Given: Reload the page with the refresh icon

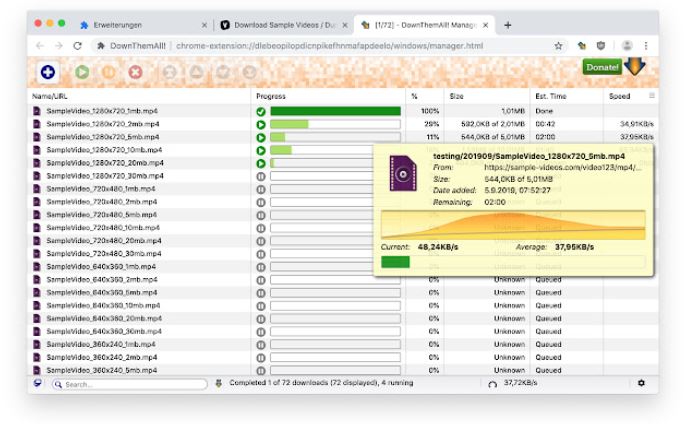Looking at the screenshot, I should click(x=78, y=46).
